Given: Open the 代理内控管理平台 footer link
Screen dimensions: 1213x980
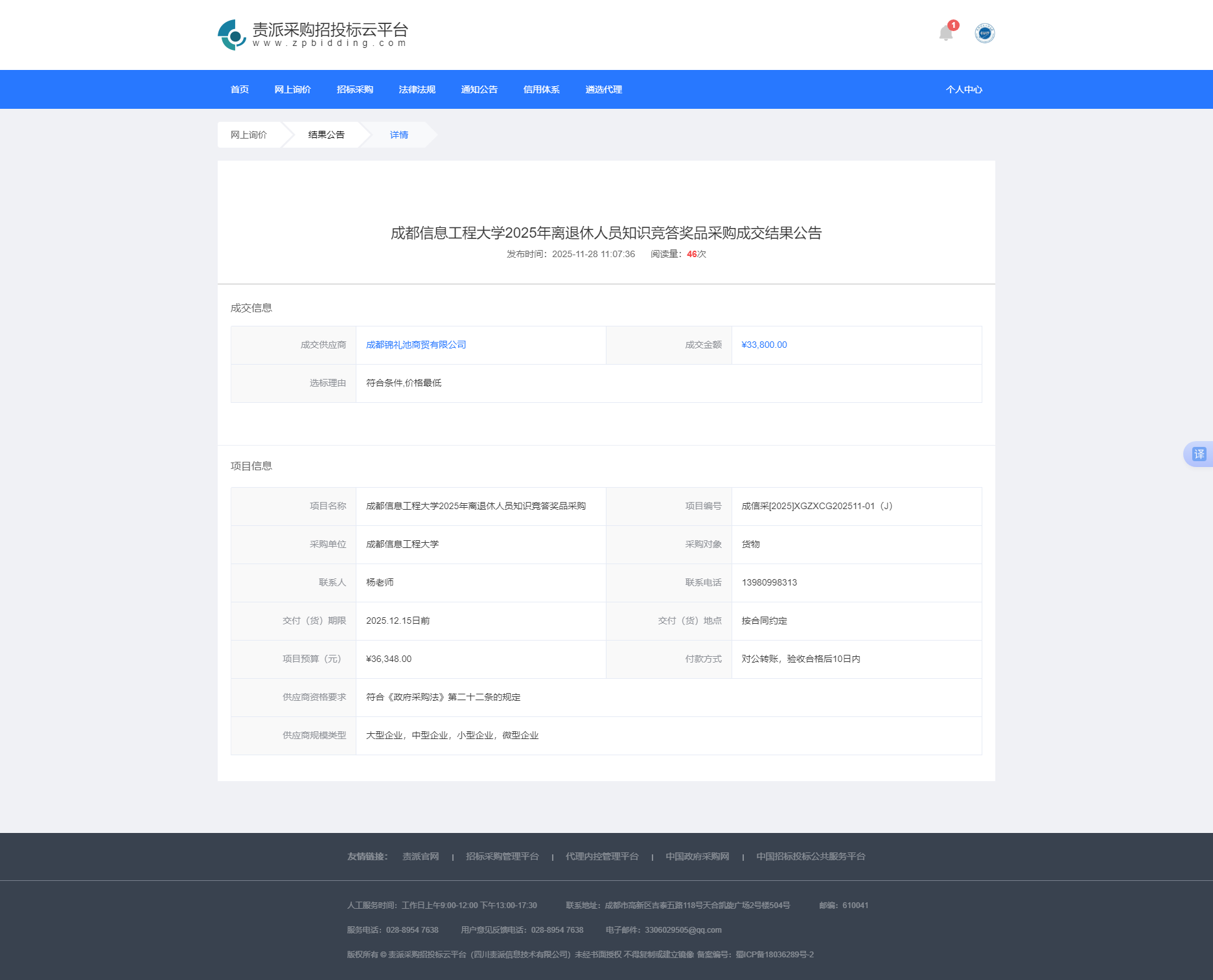Looking at the screenshot, I should (602, 856).
